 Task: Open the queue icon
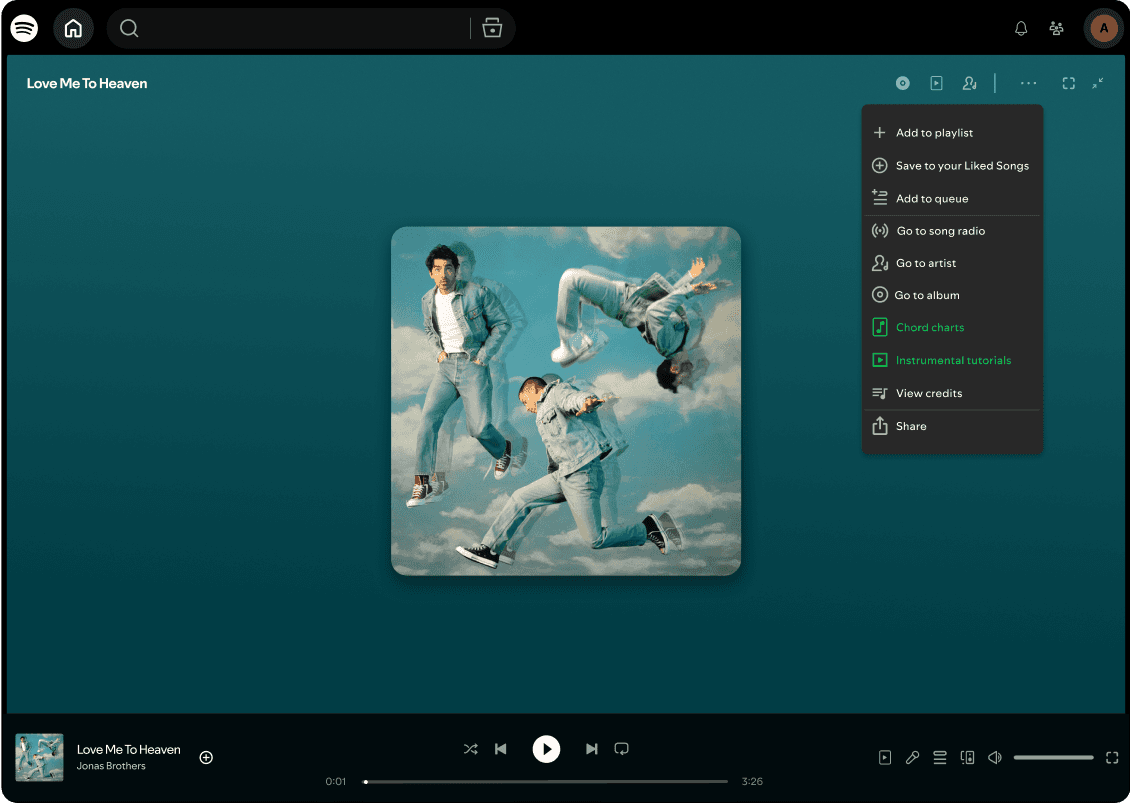pos(940,758)
